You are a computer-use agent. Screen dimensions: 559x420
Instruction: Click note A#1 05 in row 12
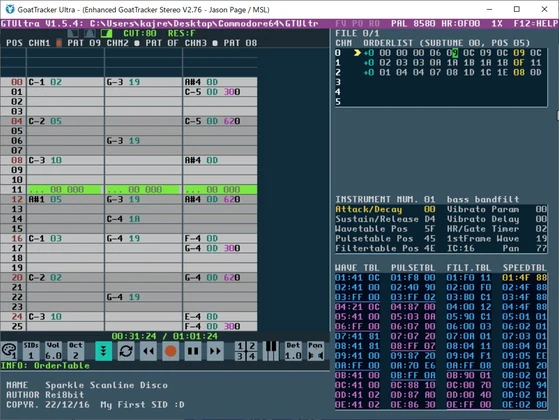pyautogui.click(x=45, y=199)
